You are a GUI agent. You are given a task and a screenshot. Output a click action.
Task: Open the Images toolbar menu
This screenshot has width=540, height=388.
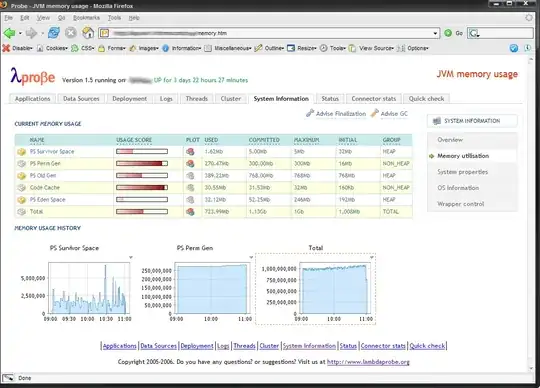[144, 48]
